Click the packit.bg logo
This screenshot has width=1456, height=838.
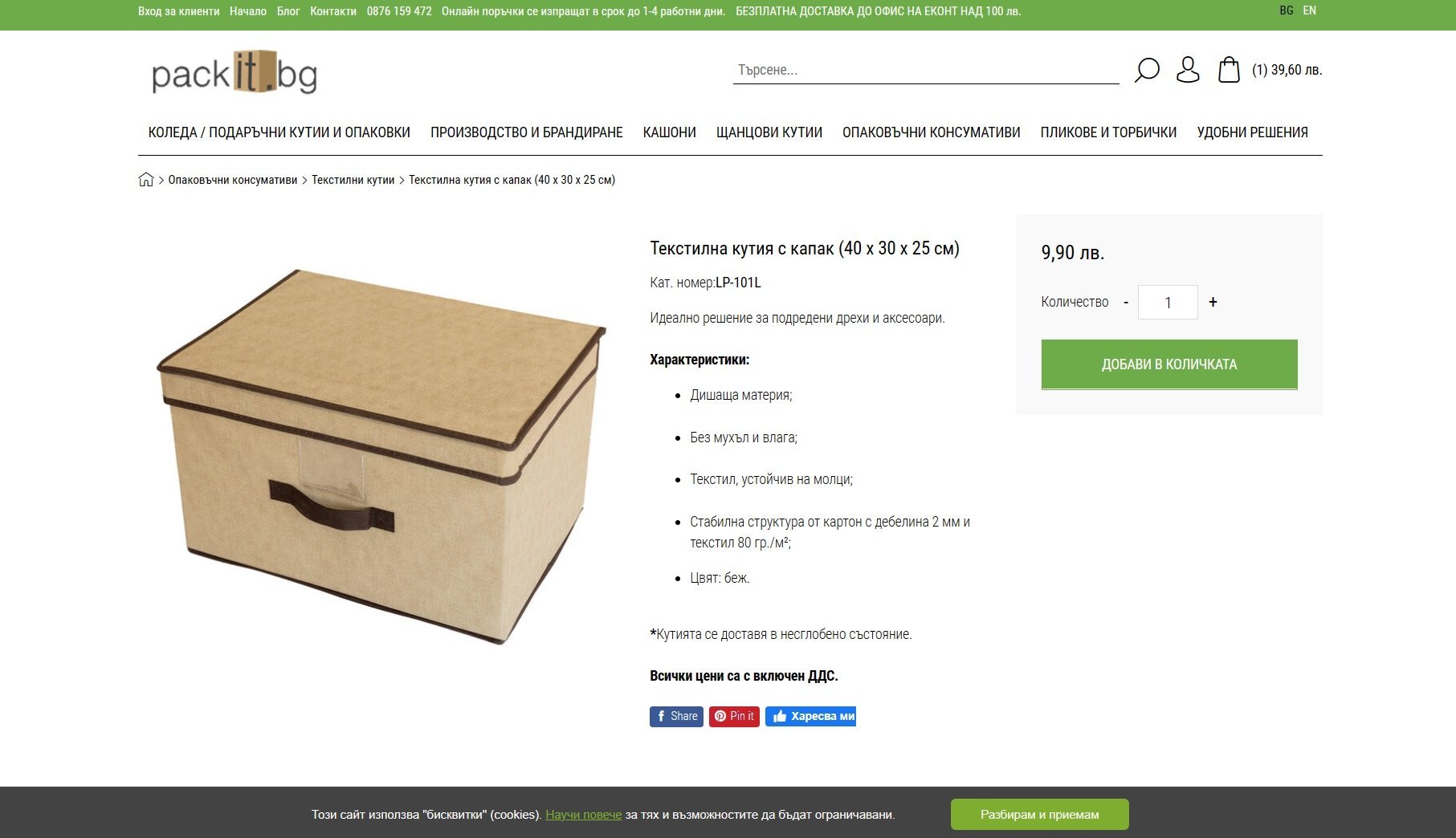click(235, 73)
